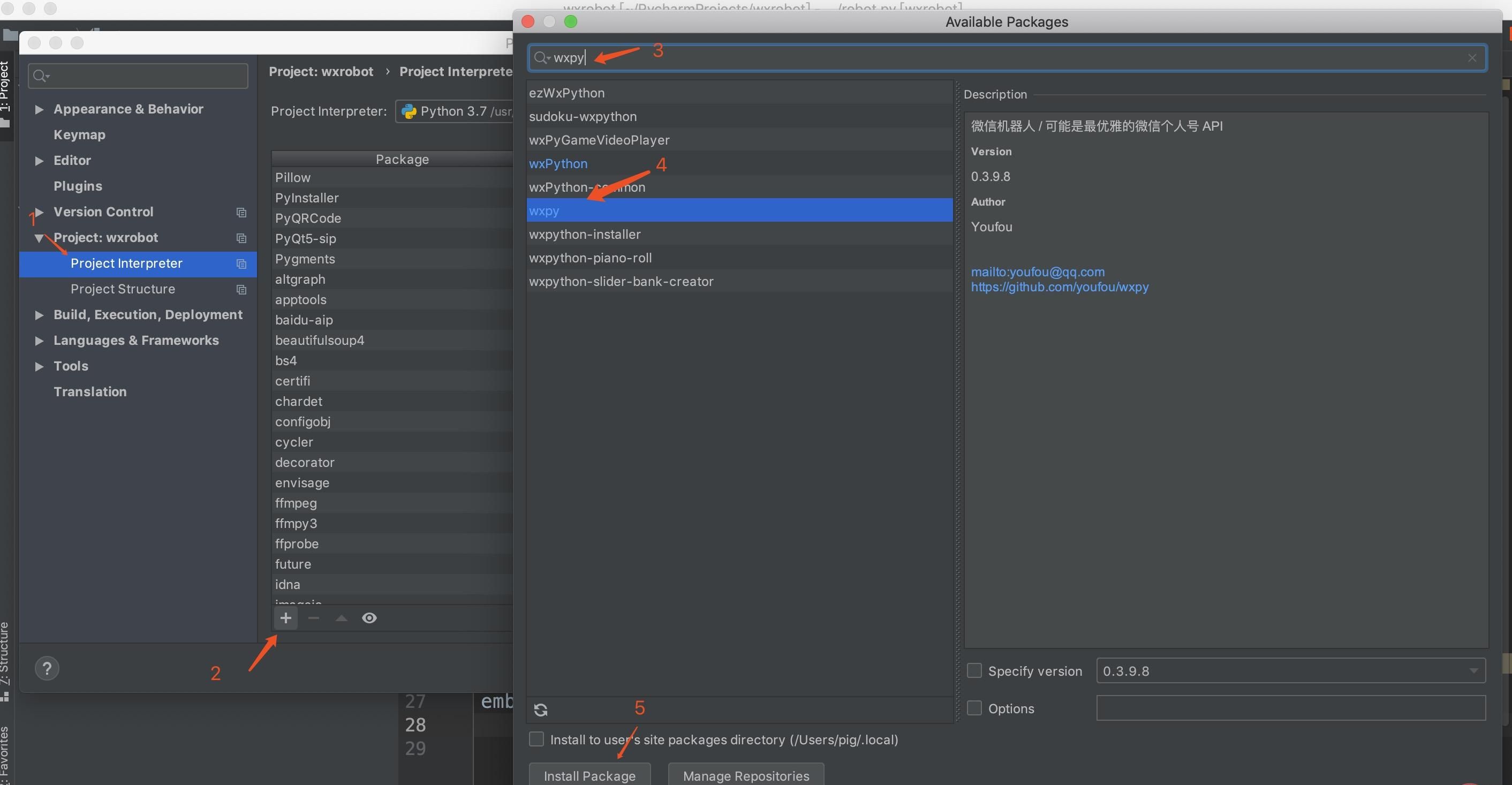This screenshot has height=785, width=1512.
Task: Select wxPyGameVideoPlayer package entry
Action: tap(739, 140)
